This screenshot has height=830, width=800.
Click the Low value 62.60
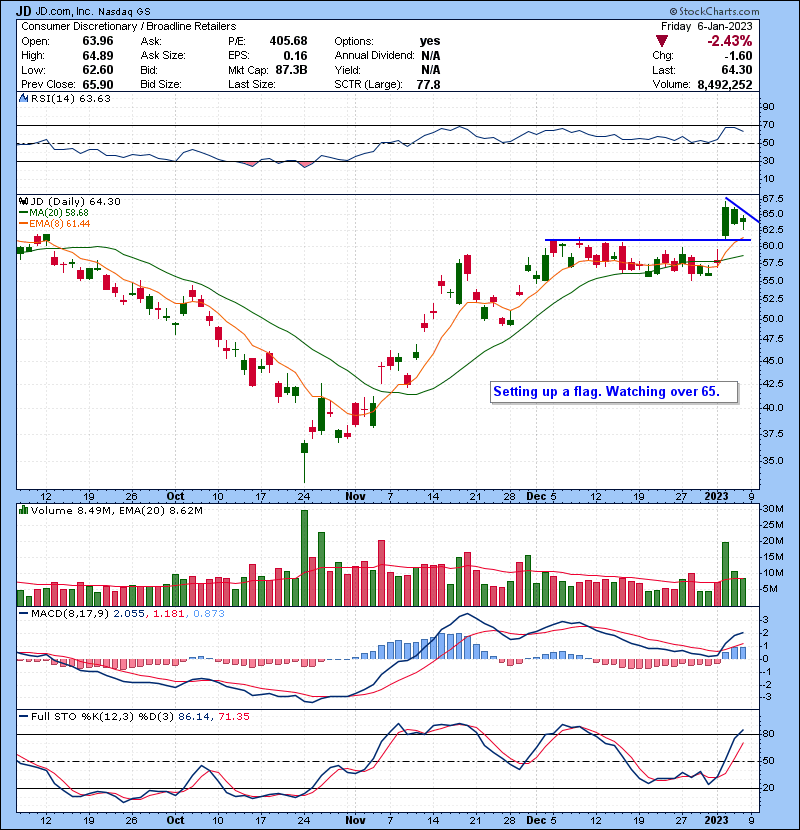click(x=98, y=70)
